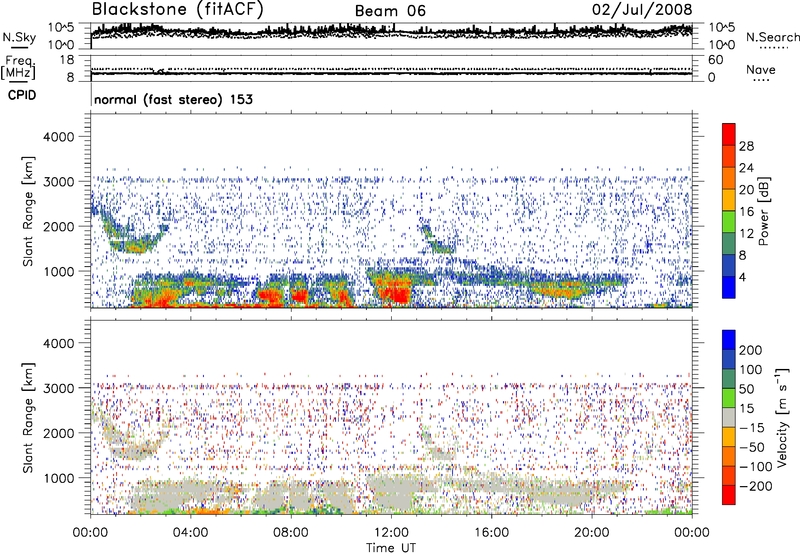Click the '4000' tick on power plot

pos(58,137)
